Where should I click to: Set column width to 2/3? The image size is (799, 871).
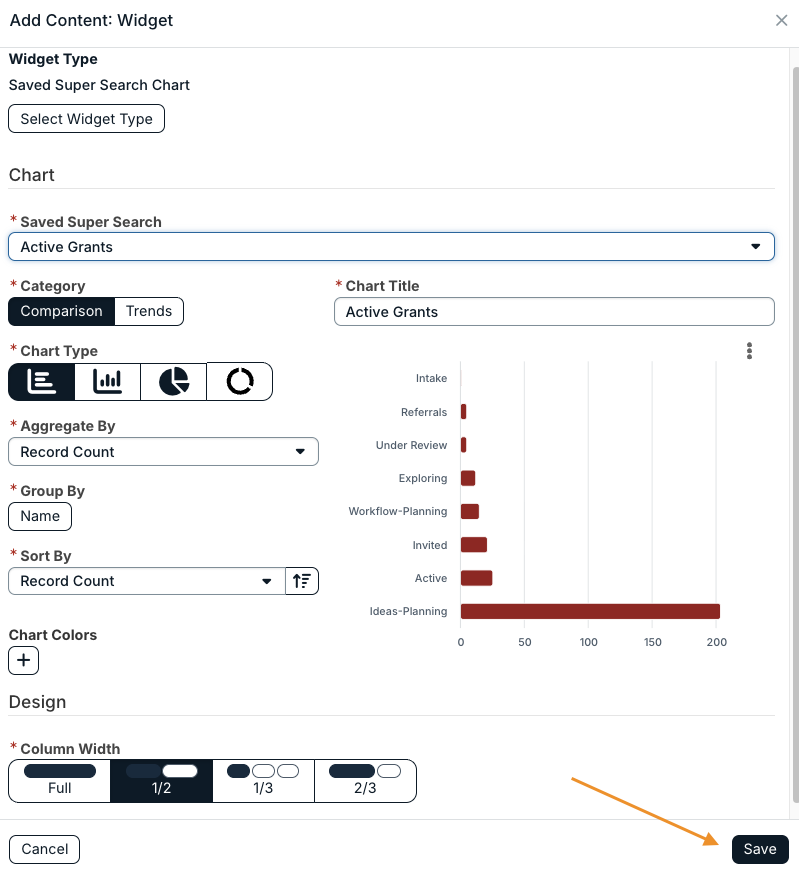(365, 780)
